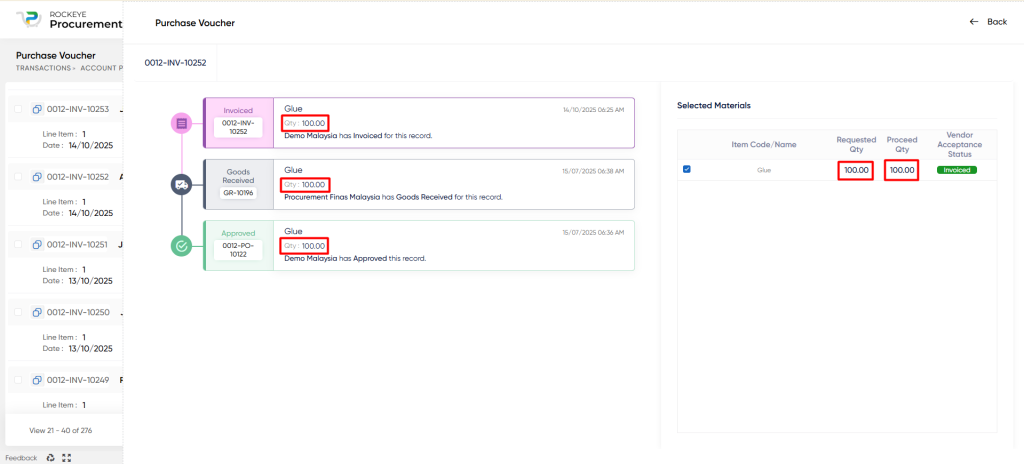The image size is (1024, 464).
Task: Open the 0012-INV-10252 tab
Action: 175,62
